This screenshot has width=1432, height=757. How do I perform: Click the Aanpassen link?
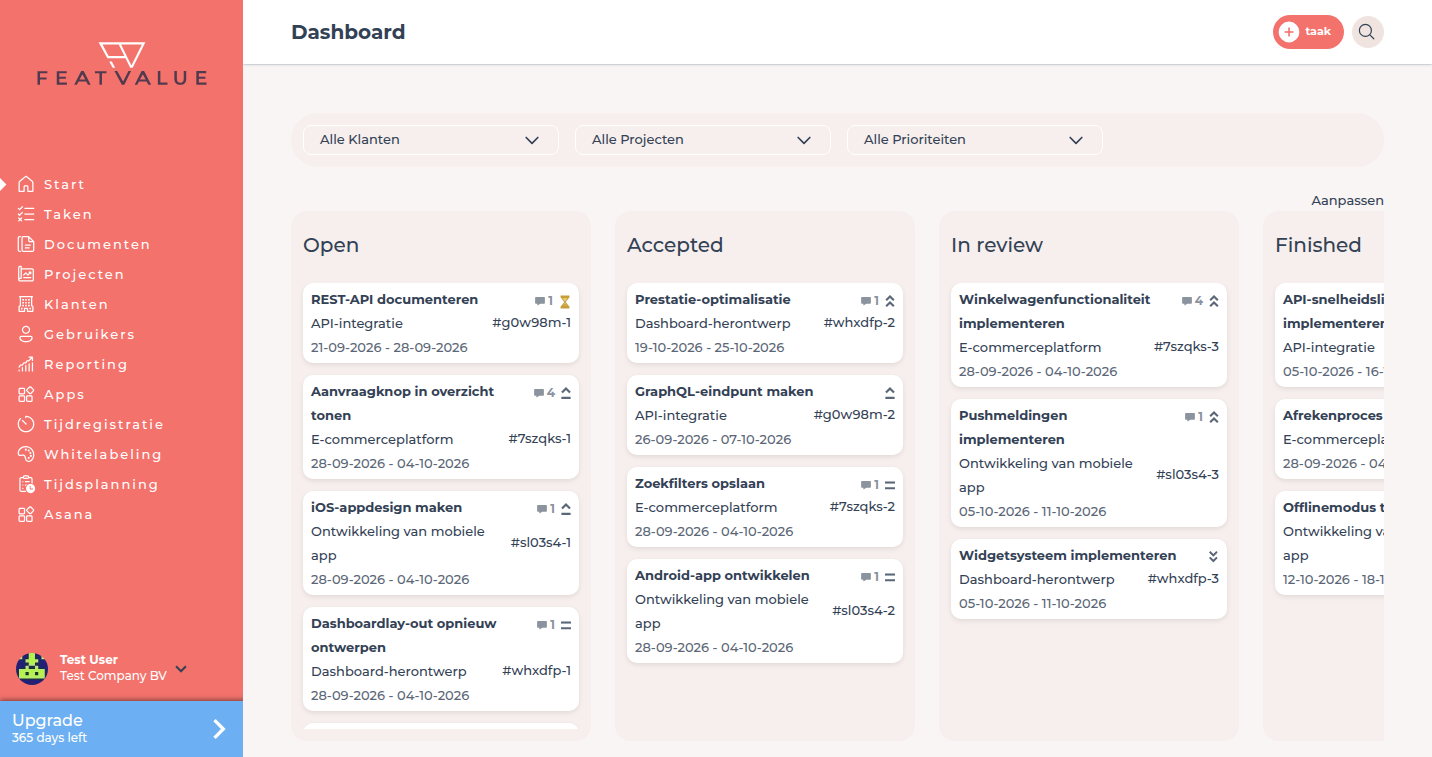pos(1348,200)
